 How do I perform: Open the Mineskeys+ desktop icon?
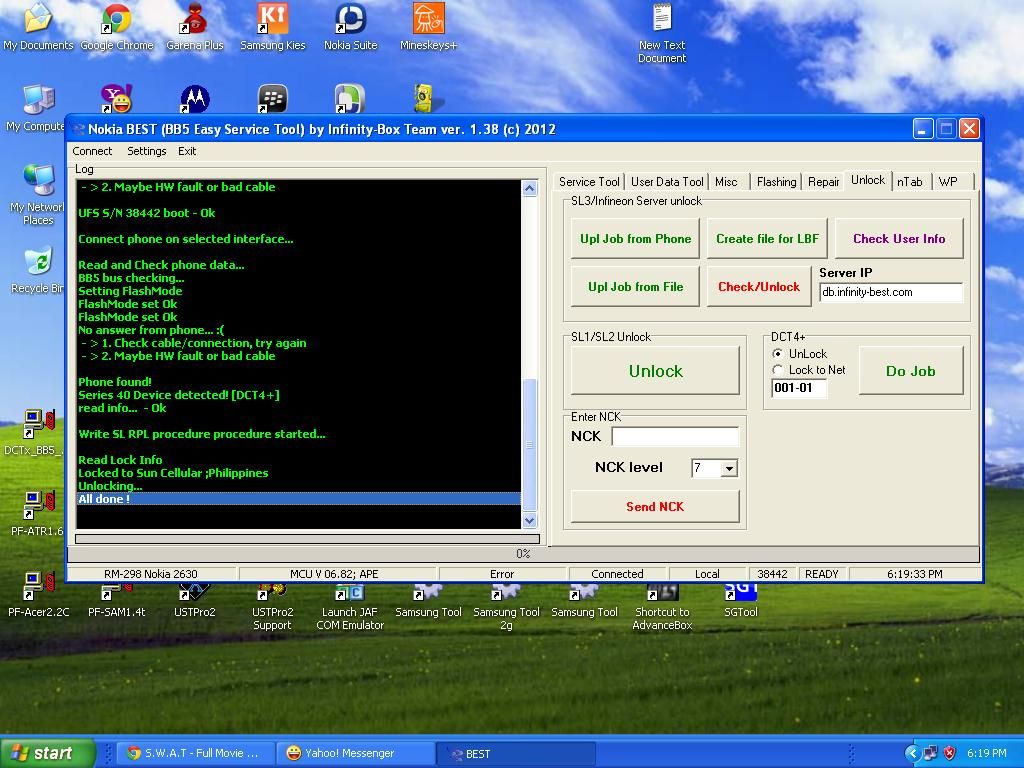[x=428, y=20]
